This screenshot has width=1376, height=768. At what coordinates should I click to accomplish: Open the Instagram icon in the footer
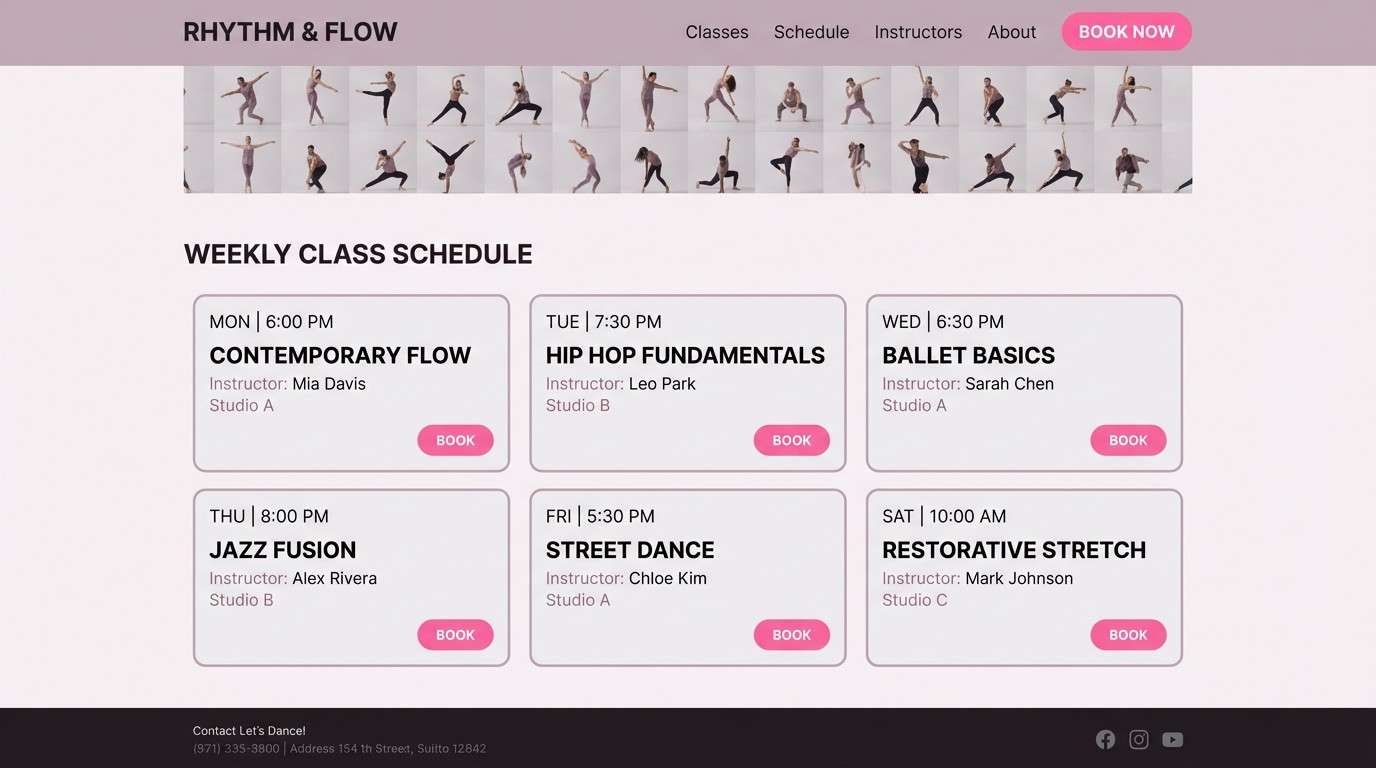tap(1138, 739)
